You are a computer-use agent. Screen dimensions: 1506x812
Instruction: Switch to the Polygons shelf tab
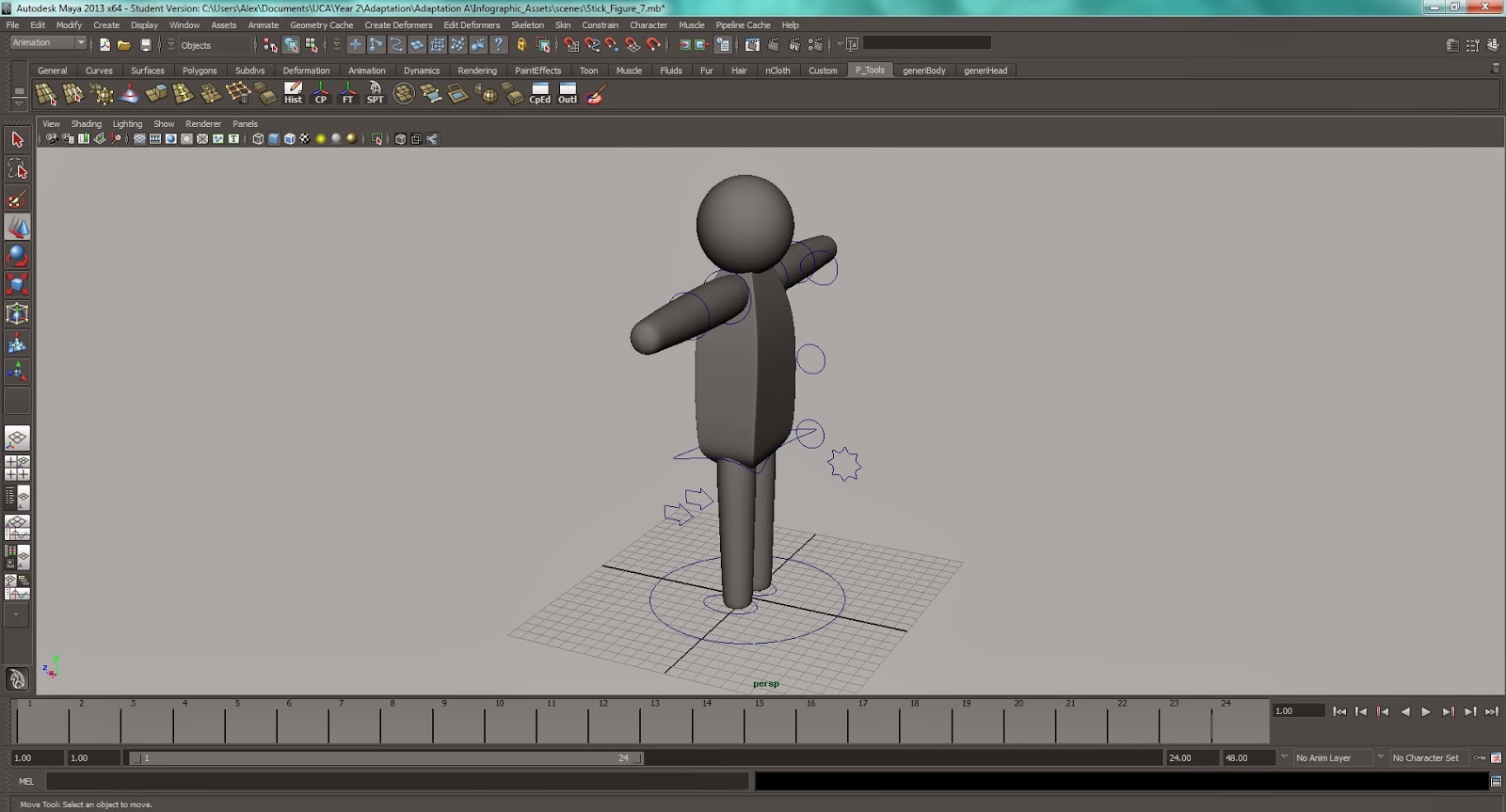[200, 71]
